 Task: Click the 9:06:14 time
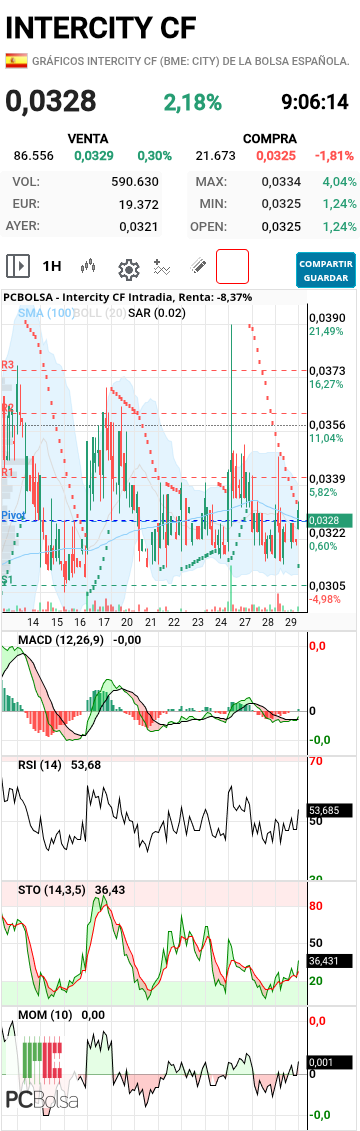tap(315, 102)
